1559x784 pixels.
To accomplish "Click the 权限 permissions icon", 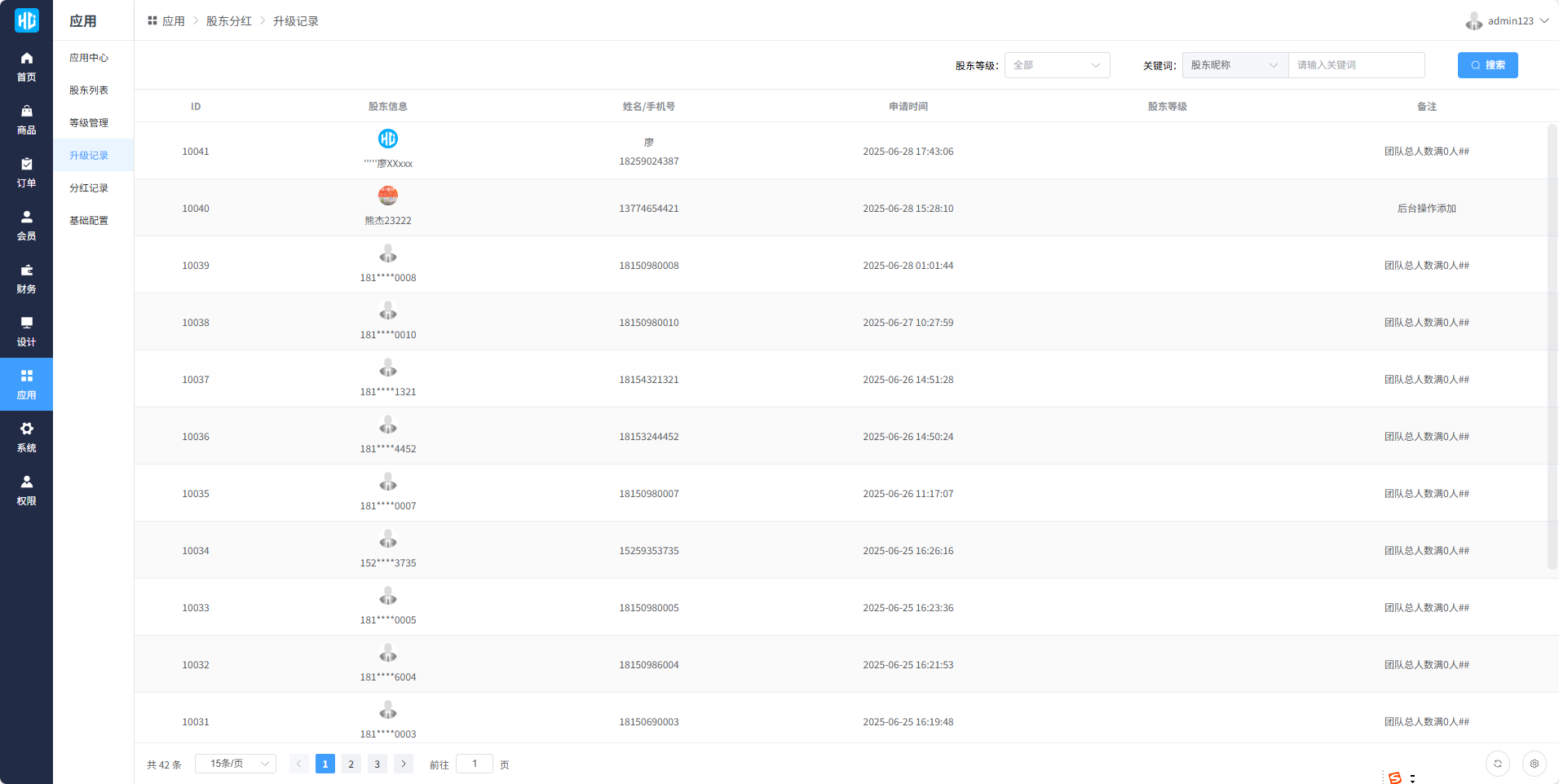I will click(26, 482).
